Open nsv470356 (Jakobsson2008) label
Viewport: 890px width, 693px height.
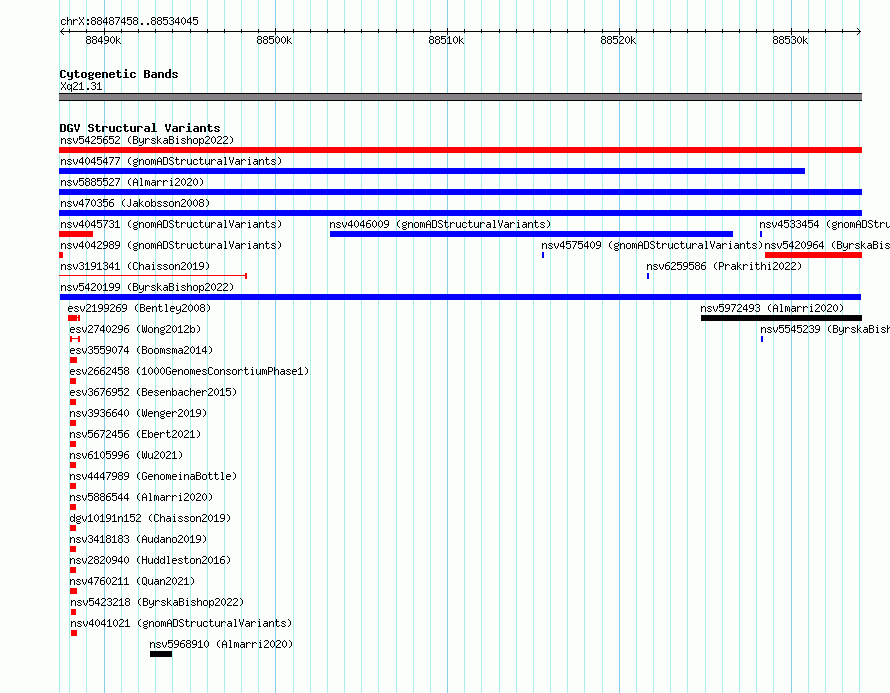click(x=135, y=203)
